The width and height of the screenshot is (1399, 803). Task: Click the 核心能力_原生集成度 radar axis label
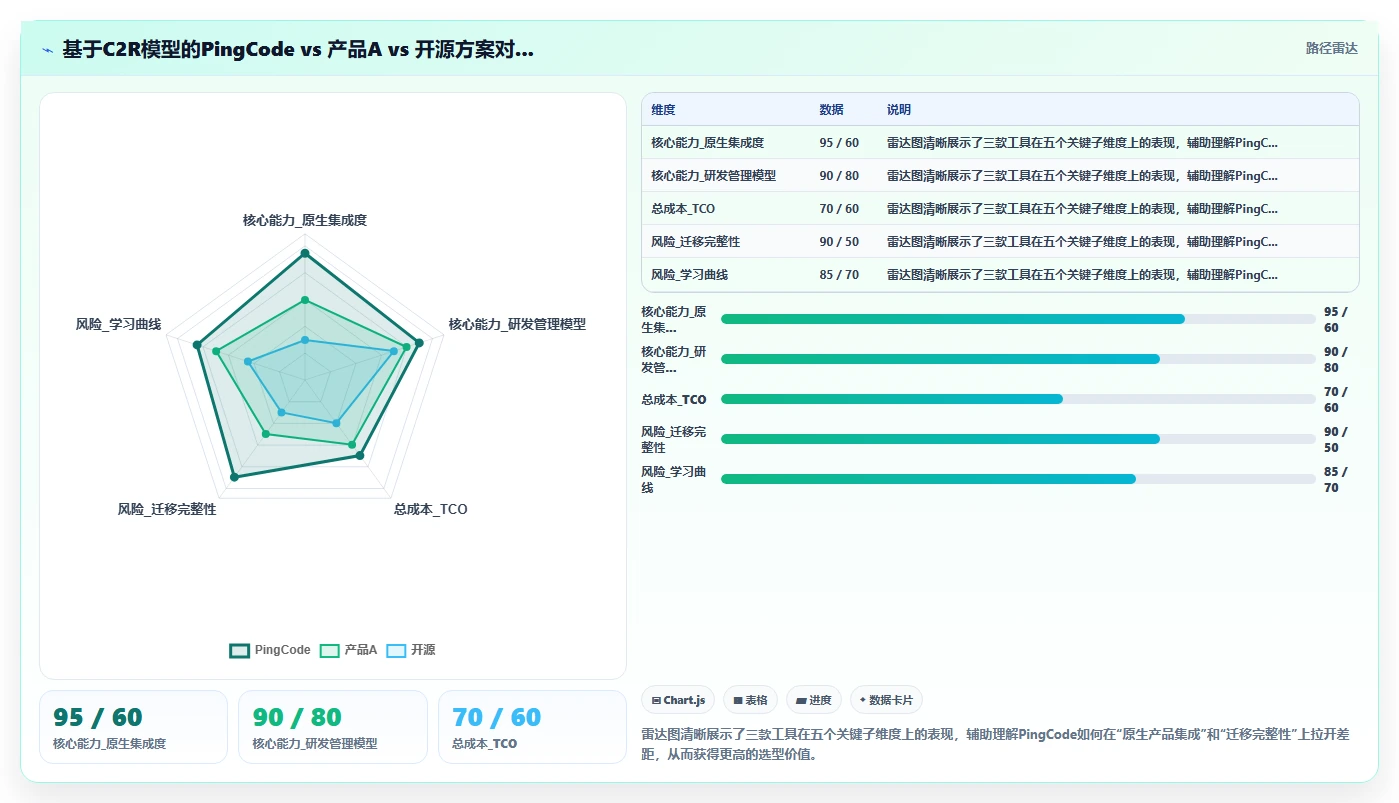[x=305, y=220]
